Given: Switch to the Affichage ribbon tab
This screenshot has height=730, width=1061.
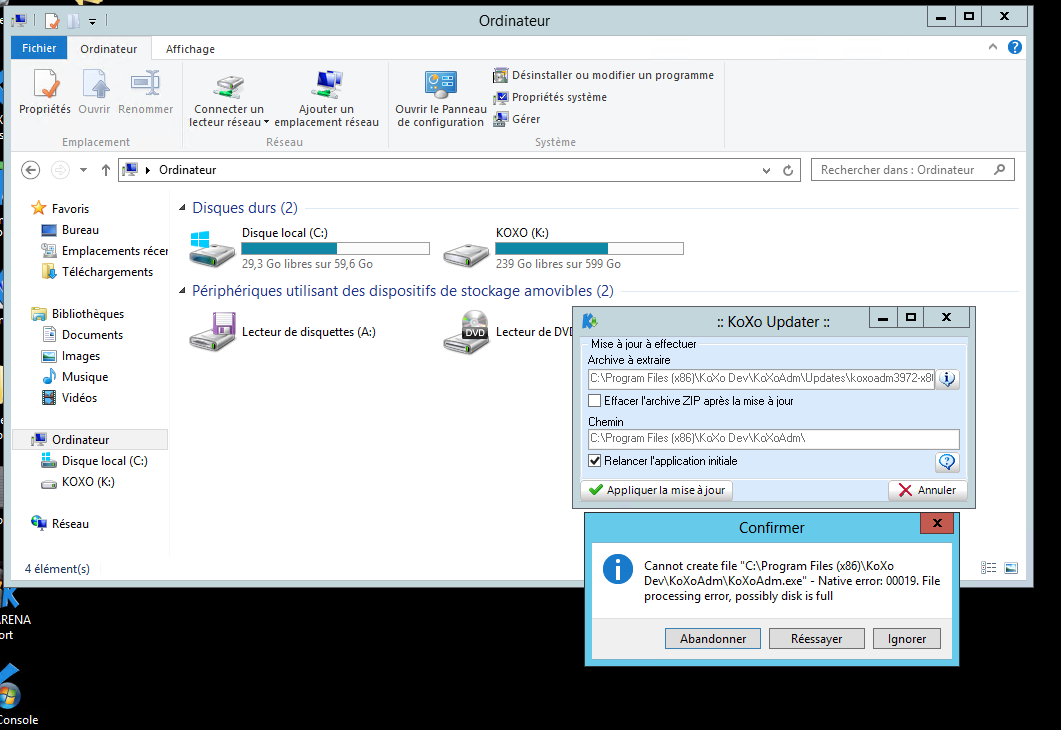Looking at the screenshot, I should 190,49.
